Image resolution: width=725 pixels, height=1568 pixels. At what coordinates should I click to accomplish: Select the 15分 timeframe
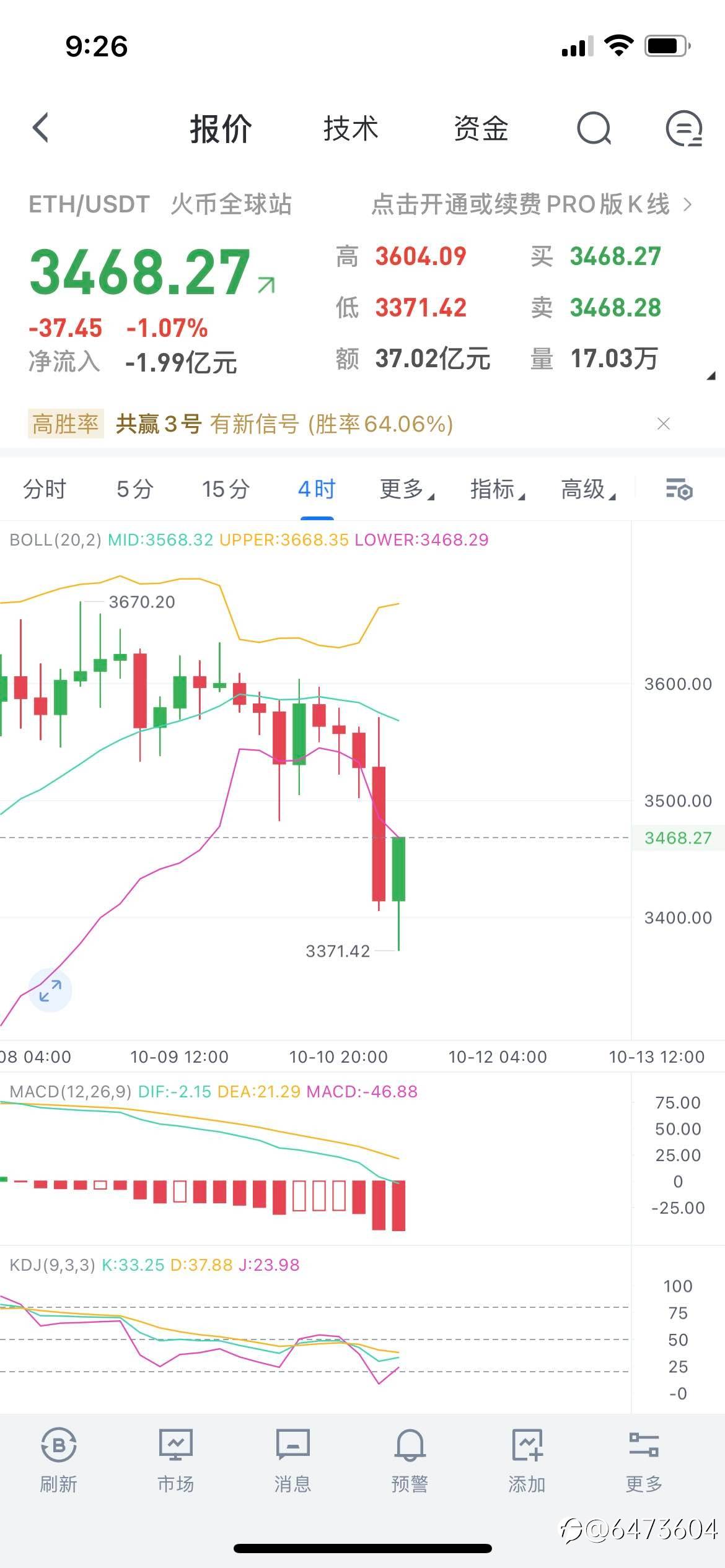click(x=226, y=489)
